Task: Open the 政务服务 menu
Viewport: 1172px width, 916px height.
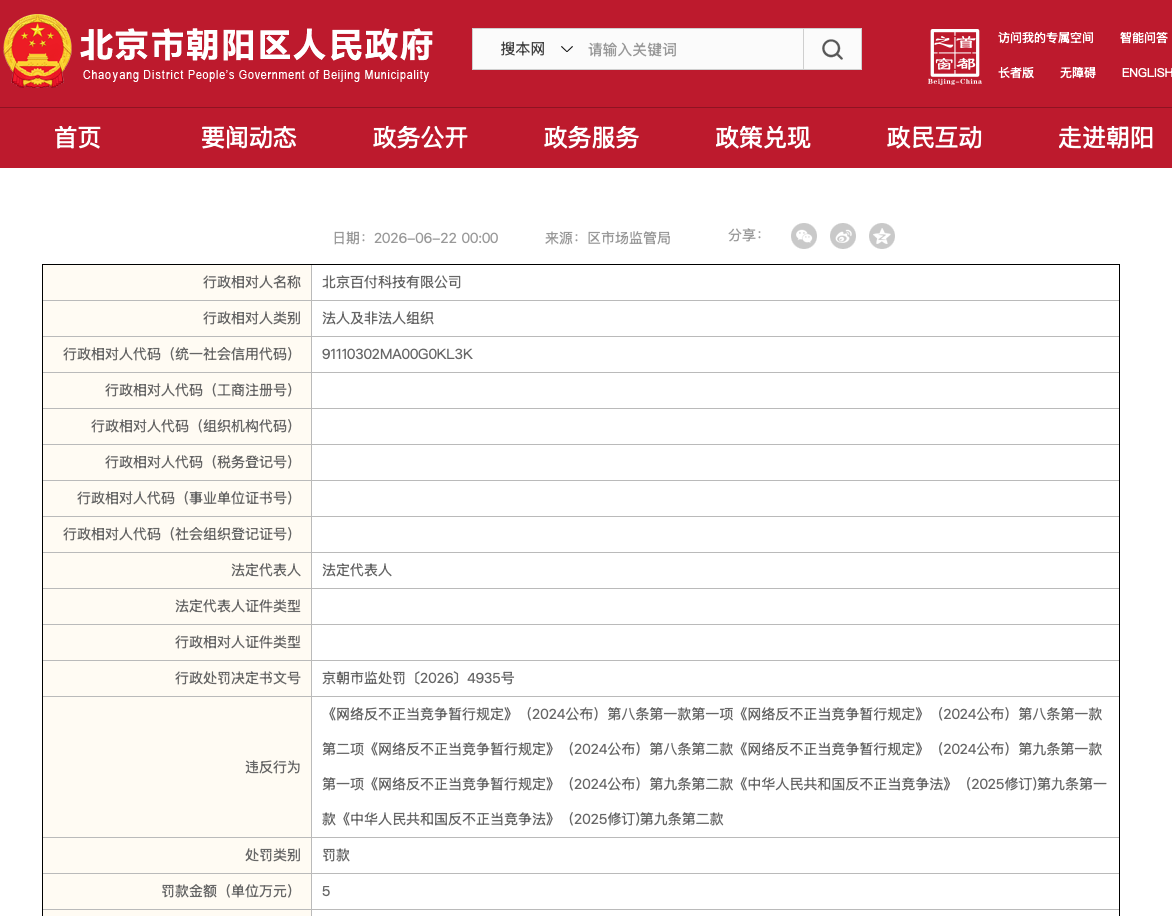Action: click(x=591, y=137)
